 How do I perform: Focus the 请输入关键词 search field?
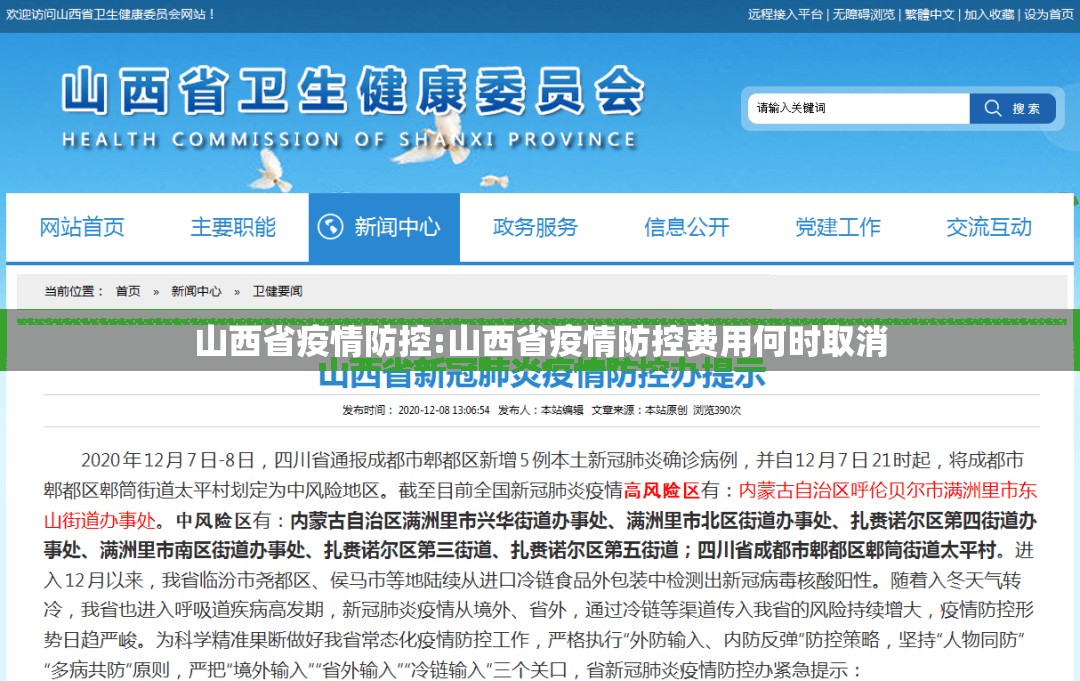click(x=857, y=108)
